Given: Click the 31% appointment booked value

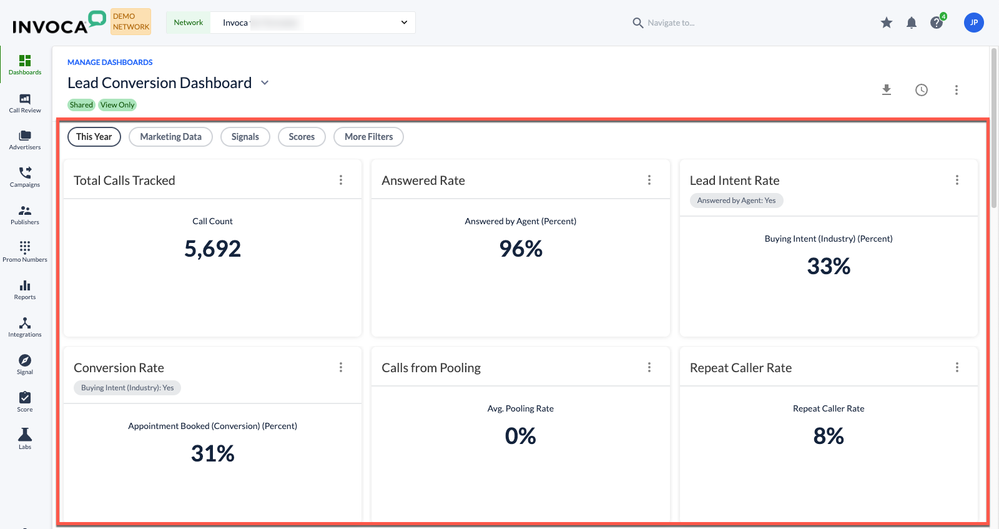Looking at the screenshot, I should coord(213,453).
